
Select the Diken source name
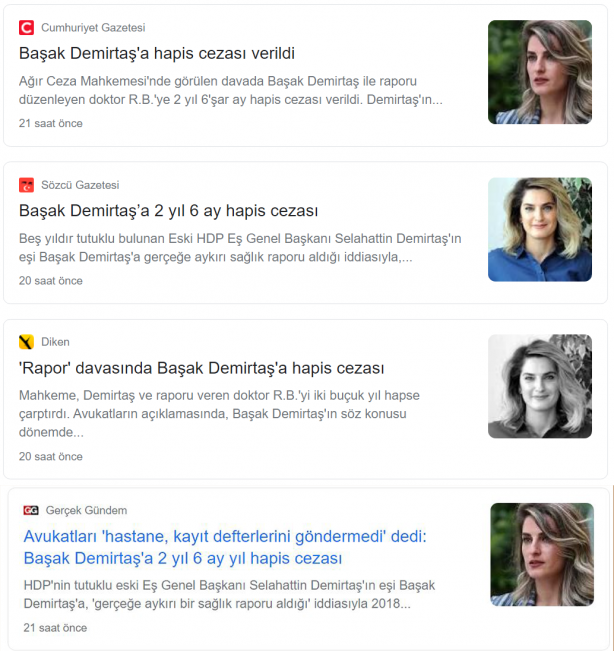pos(55,342)
